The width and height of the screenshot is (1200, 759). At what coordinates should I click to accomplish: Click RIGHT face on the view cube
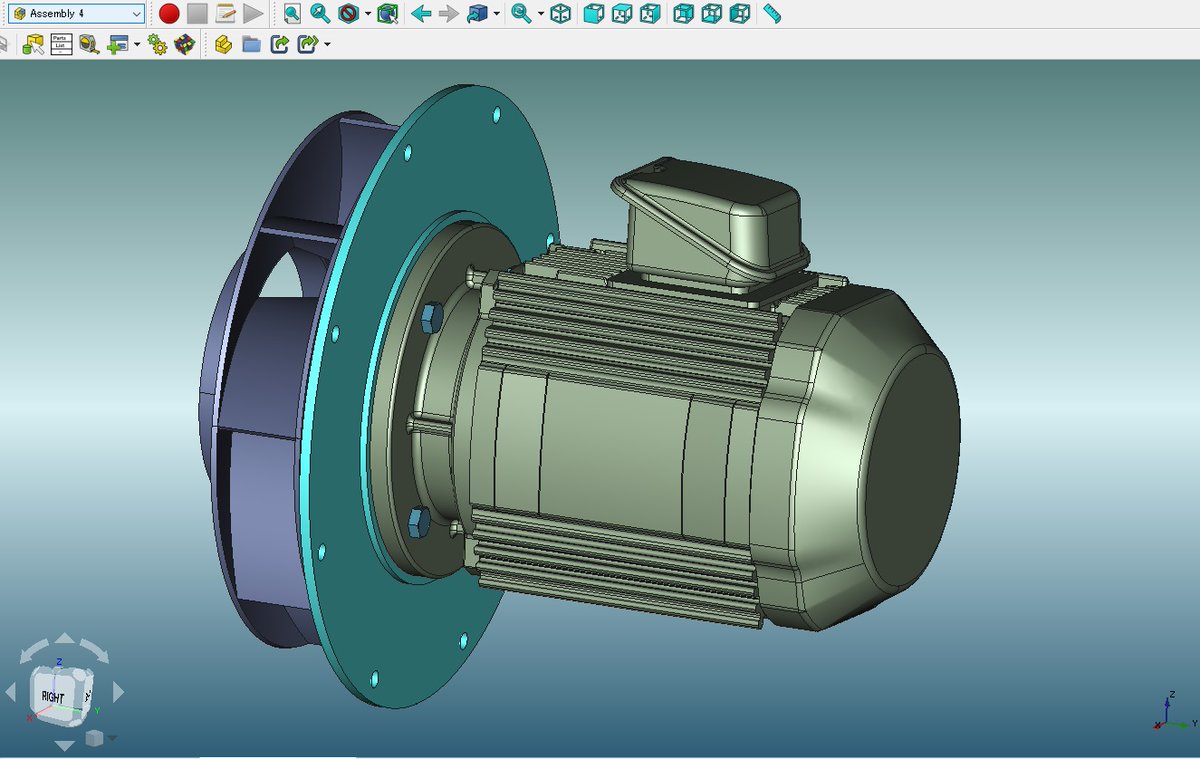click(x=53, y=696)
